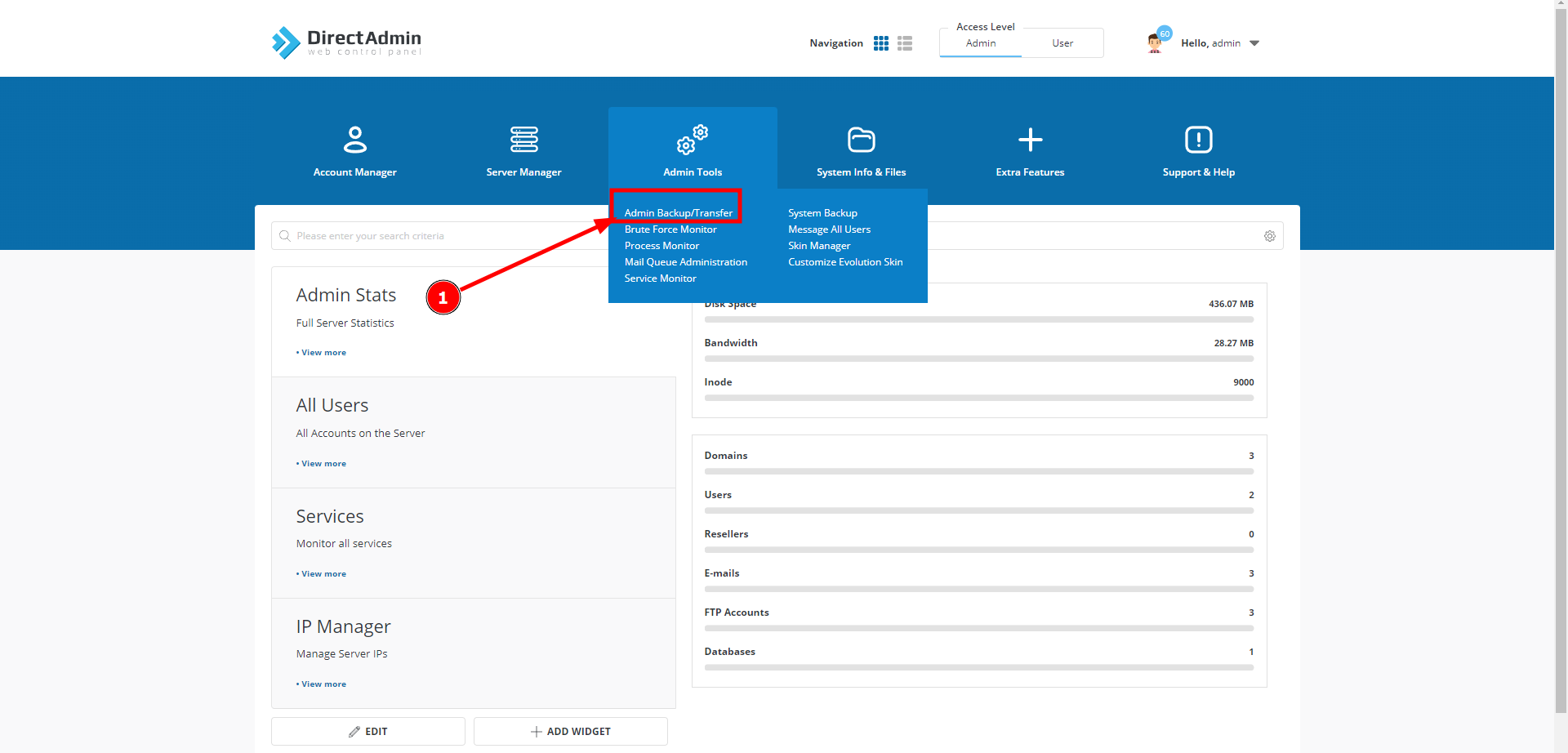Click the search magnifier icon
Viewport: 1568px width, 753px height.
point(284,236)
